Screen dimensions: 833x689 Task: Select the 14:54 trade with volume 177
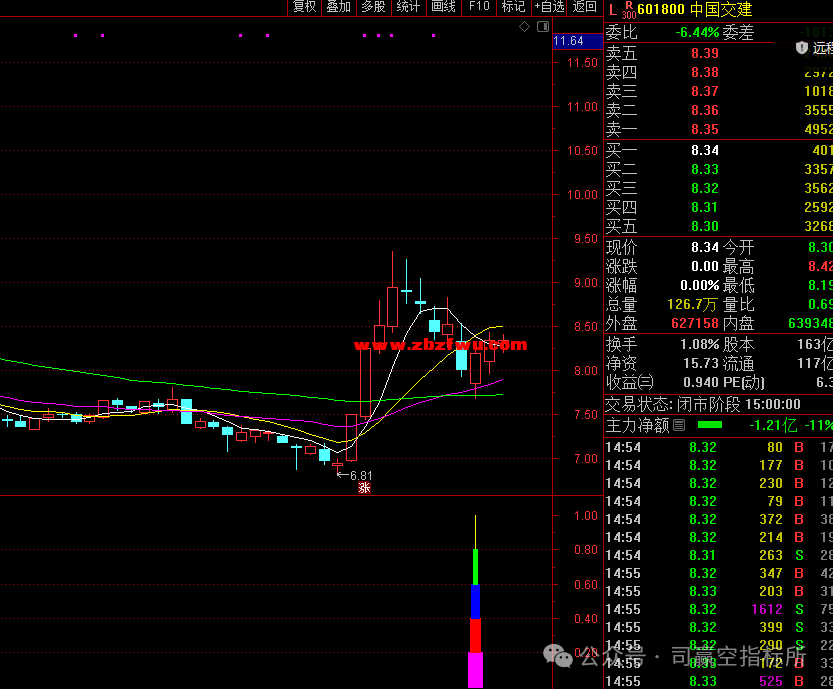point(719,466)
